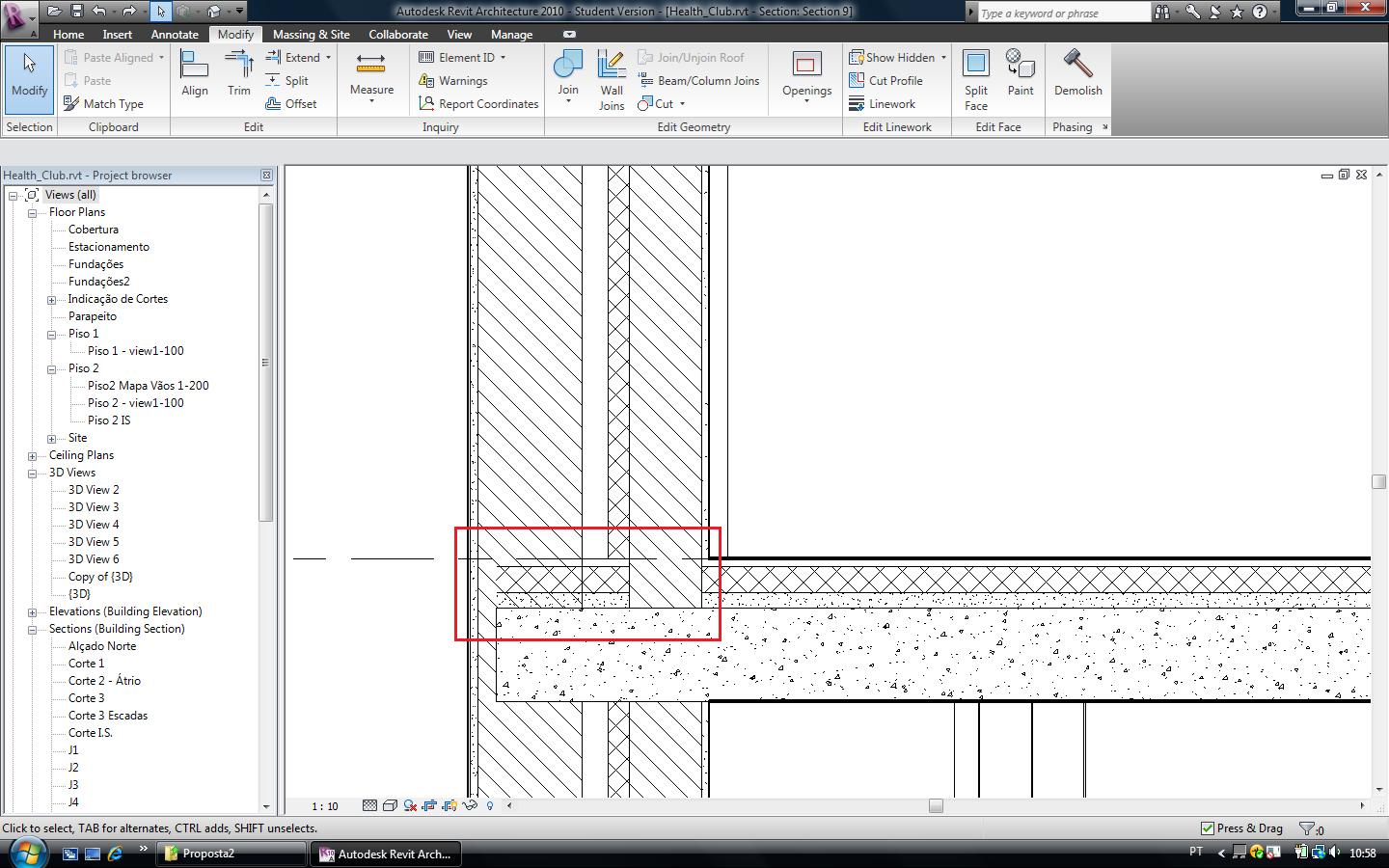Collapse the Floor Plans tree node
Image resolution: width=1389 pixels, height=868 pixels.
coord(32,212)
